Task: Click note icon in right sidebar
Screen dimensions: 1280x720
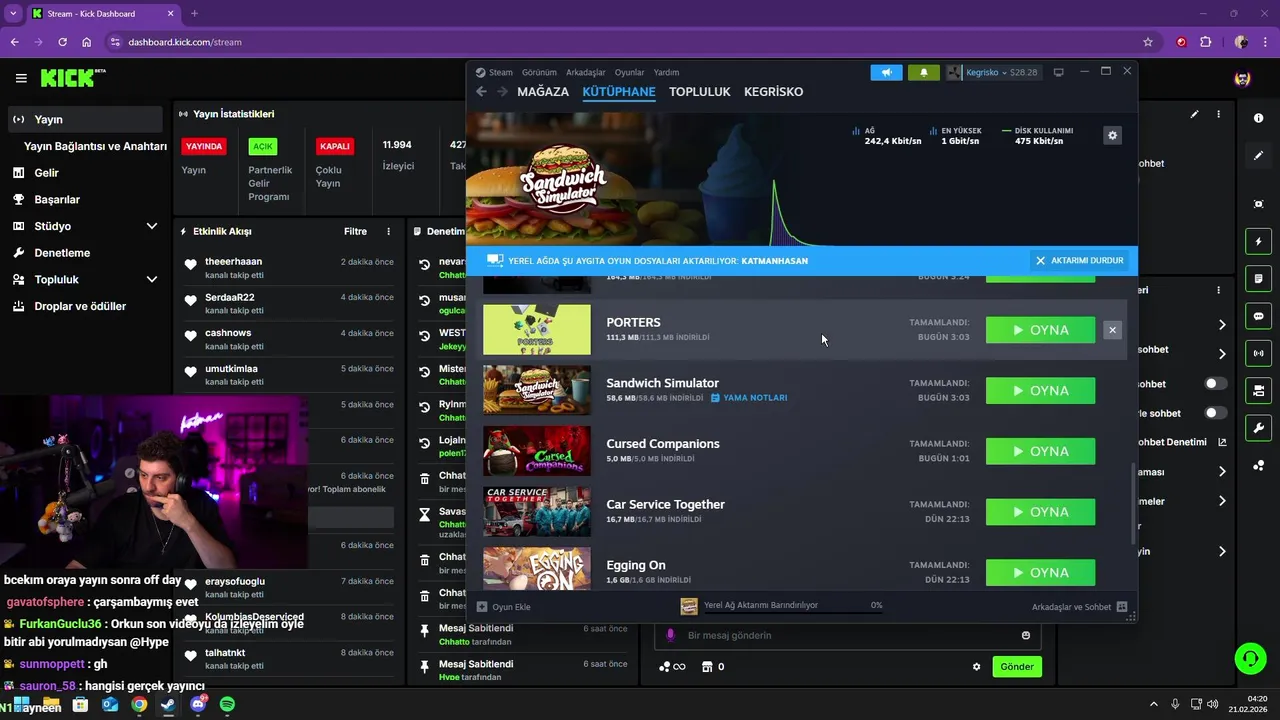Action: (x=1258, y=279)
